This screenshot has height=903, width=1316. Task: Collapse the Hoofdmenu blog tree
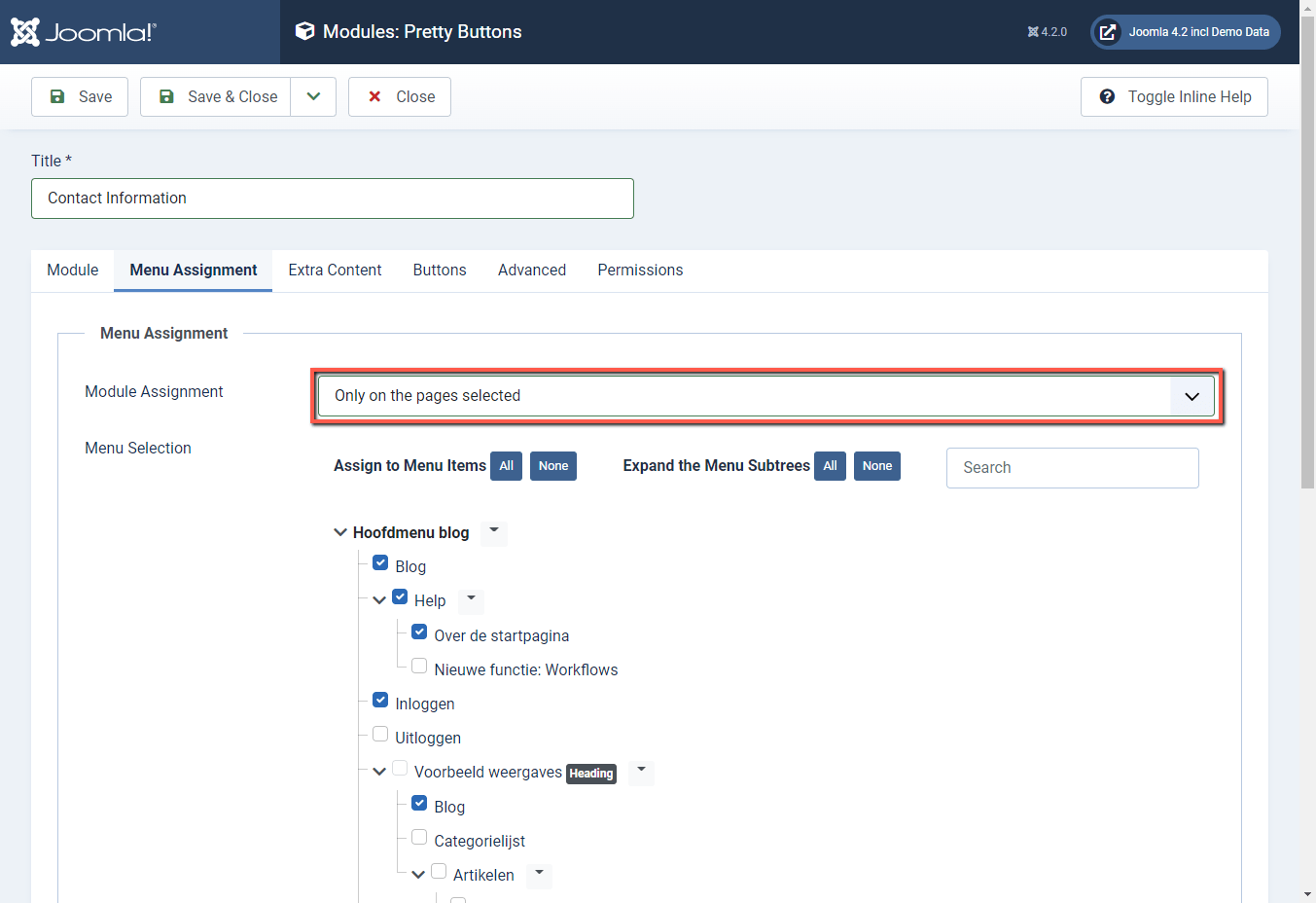tap(339, 531)
